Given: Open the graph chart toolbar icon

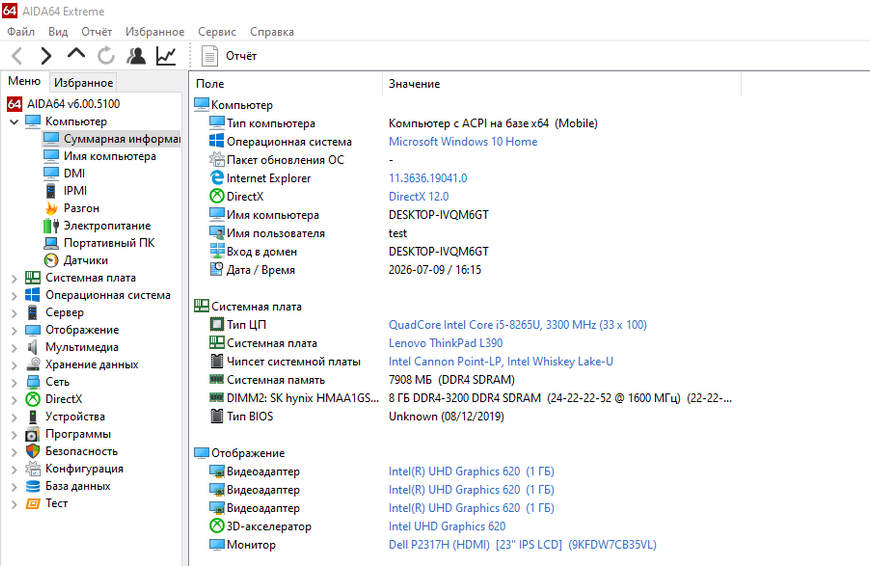Looking at the screenshot, I should coord(166,55).
